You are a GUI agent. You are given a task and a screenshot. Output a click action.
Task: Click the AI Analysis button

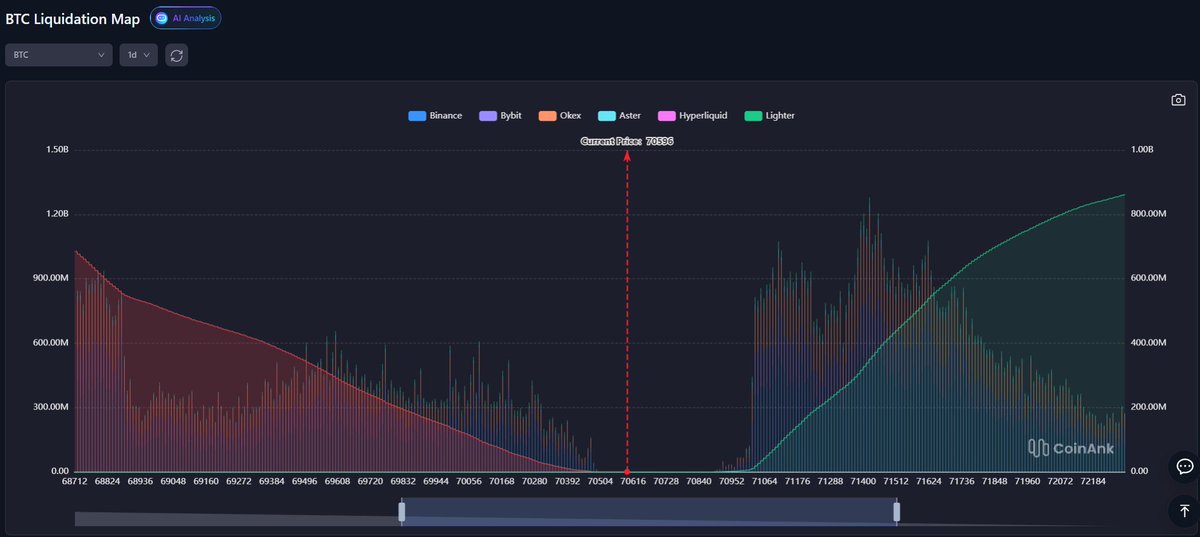[x=185, y=18]
